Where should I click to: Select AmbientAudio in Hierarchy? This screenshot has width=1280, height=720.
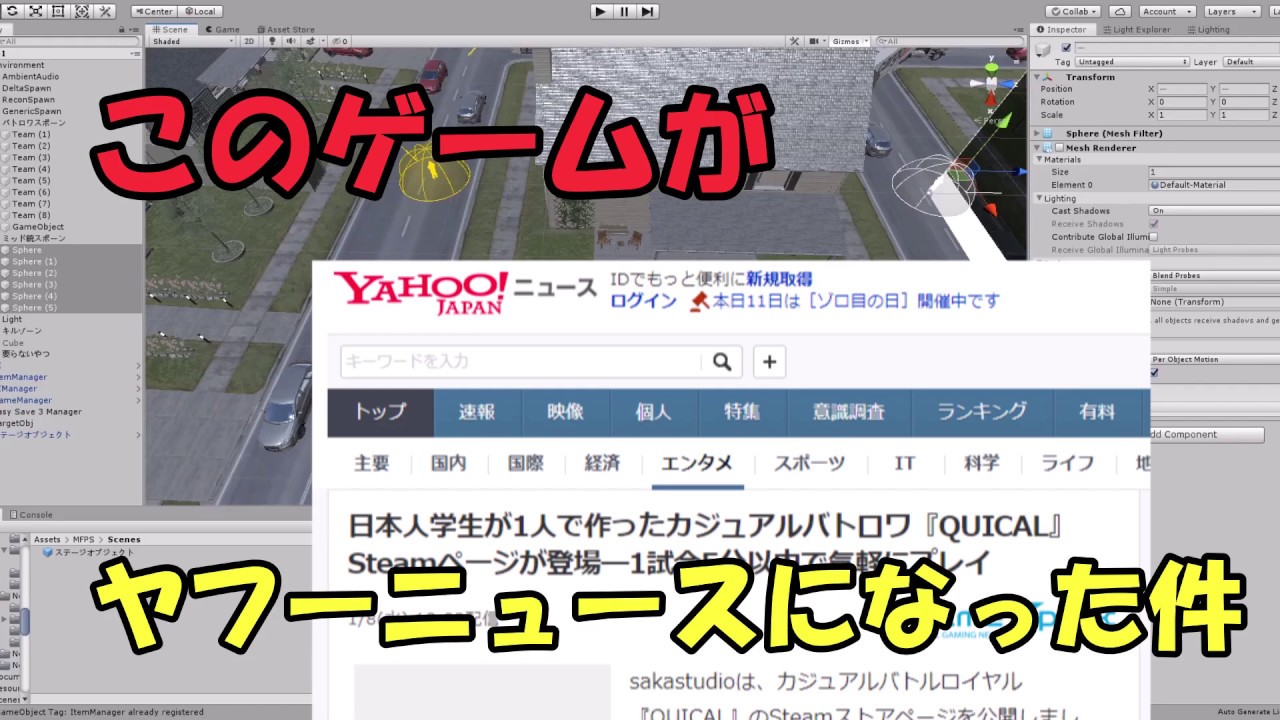pyautogui.click(x=30, y=77)
